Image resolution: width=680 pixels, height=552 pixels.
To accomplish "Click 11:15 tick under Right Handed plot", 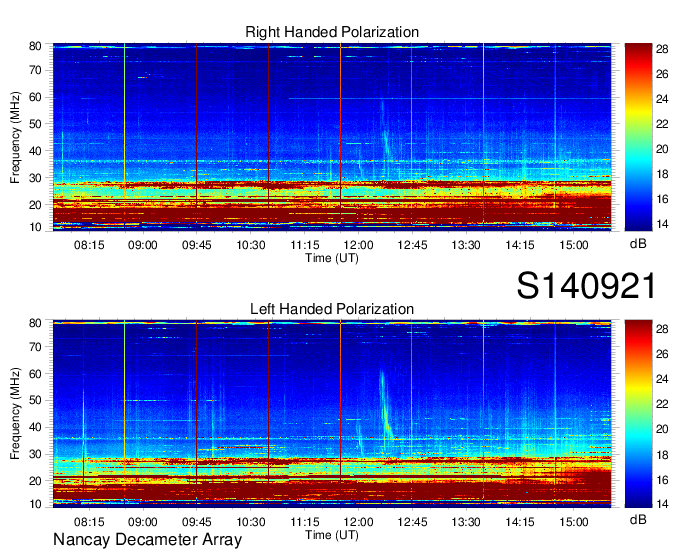I will coord(304,245).
